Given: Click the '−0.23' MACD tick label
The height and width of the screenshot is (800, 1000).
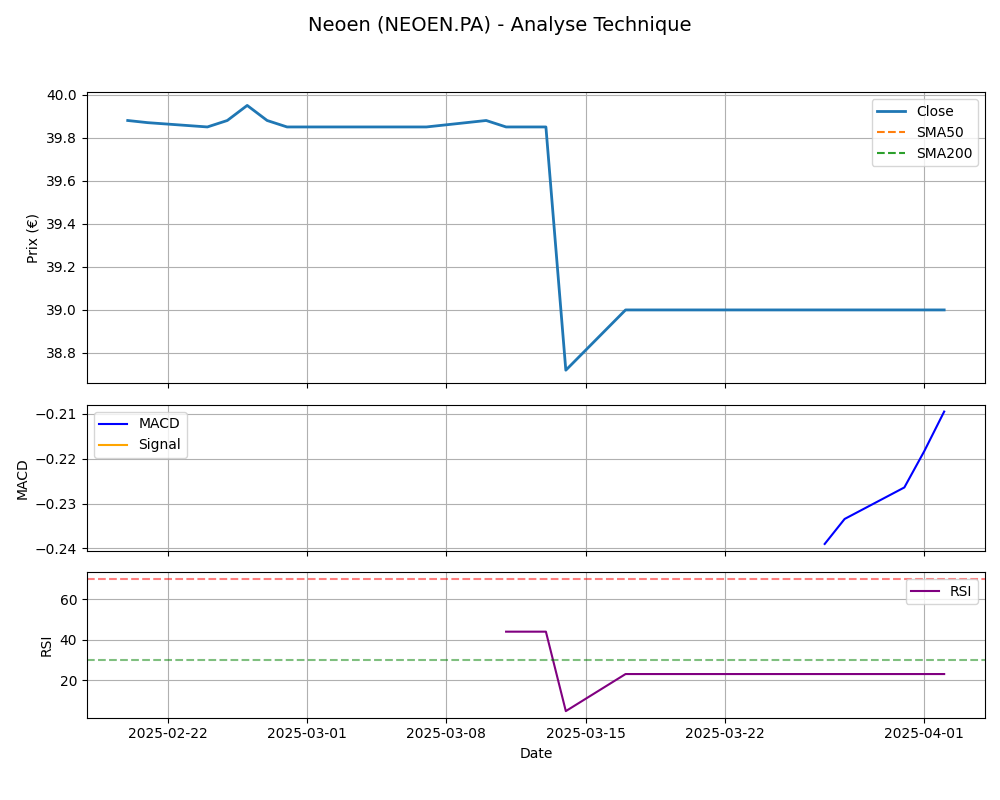Looking at the screenshot, I should pyautogui.click(x=56, y=505).
